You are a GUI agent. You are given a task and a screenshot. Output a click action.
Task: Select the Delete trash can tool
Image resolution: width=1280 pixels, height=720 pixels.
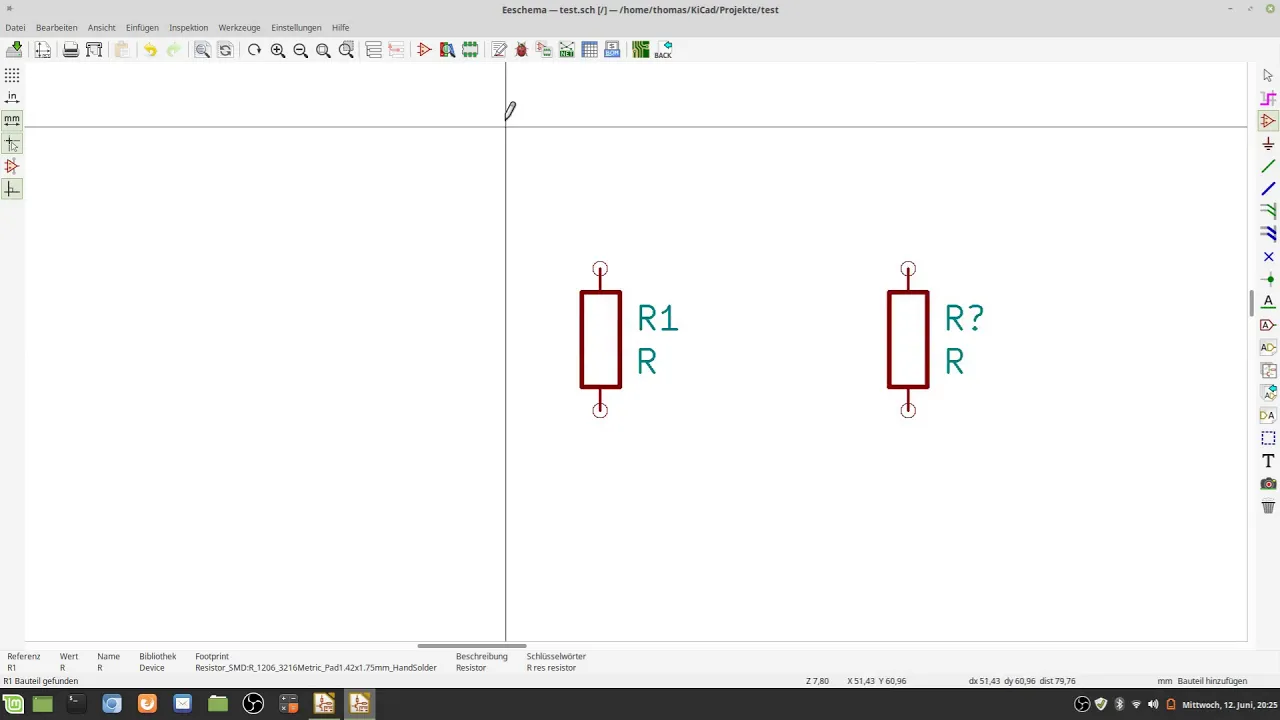pos(1268,507)
